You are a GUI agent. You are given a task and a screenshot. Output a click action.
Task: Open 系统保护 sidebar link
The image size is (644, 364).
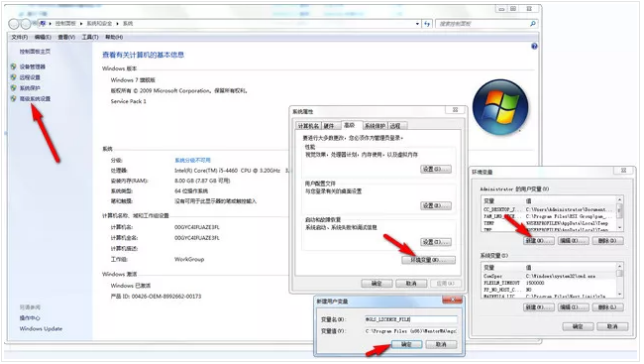(x=30, y=88)
